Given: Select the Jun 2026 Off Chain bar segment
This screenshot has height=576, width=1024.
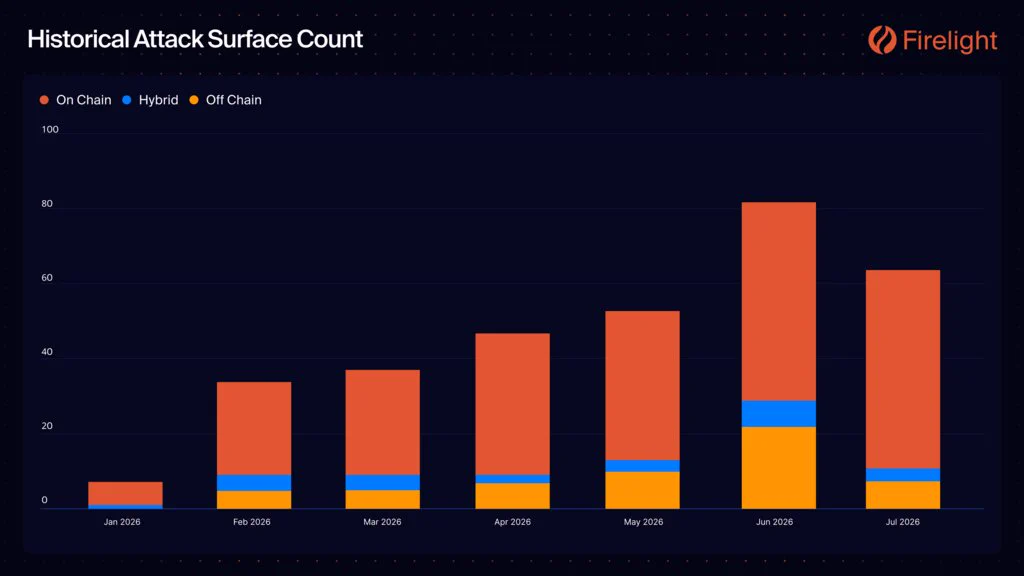Looking at the screenshot, I should click(x=778, y=468).
